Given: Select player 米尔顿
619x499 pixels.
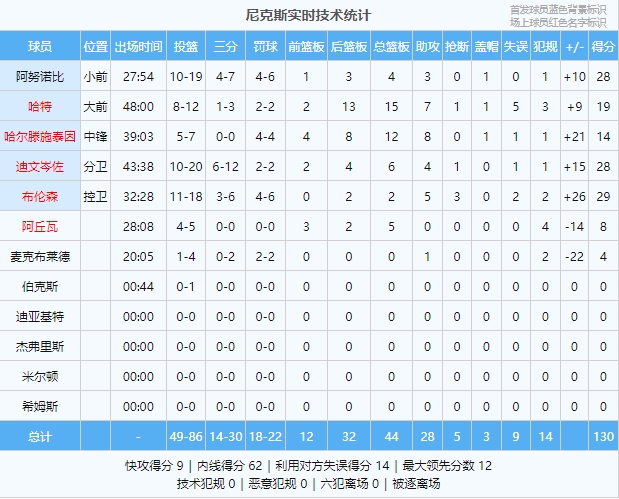Looking at the screenshot, I should [40, 376].
